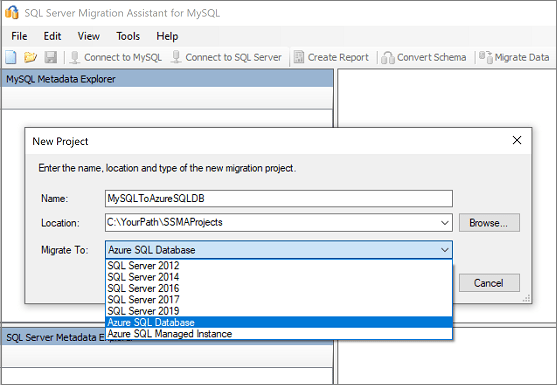Click the Browse... button

489,223
